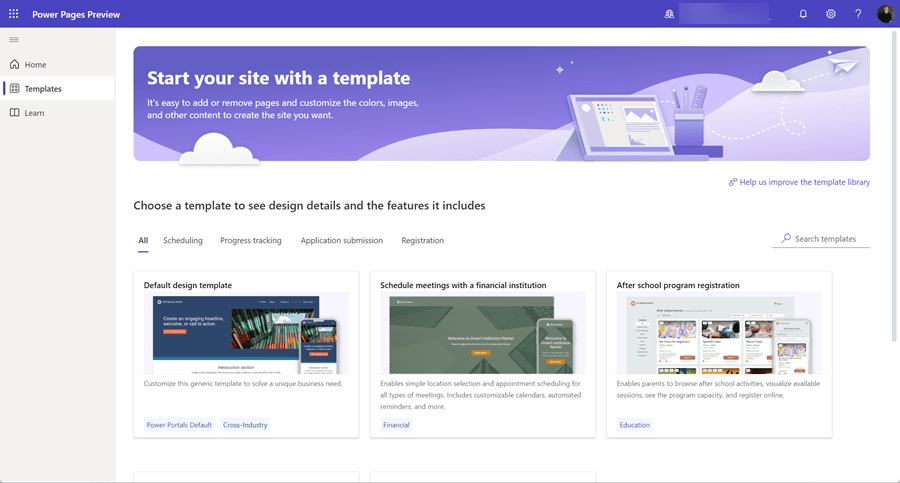Select Templates in left navigation
This screenshot has width=900, height=483.
coord(43,89)
